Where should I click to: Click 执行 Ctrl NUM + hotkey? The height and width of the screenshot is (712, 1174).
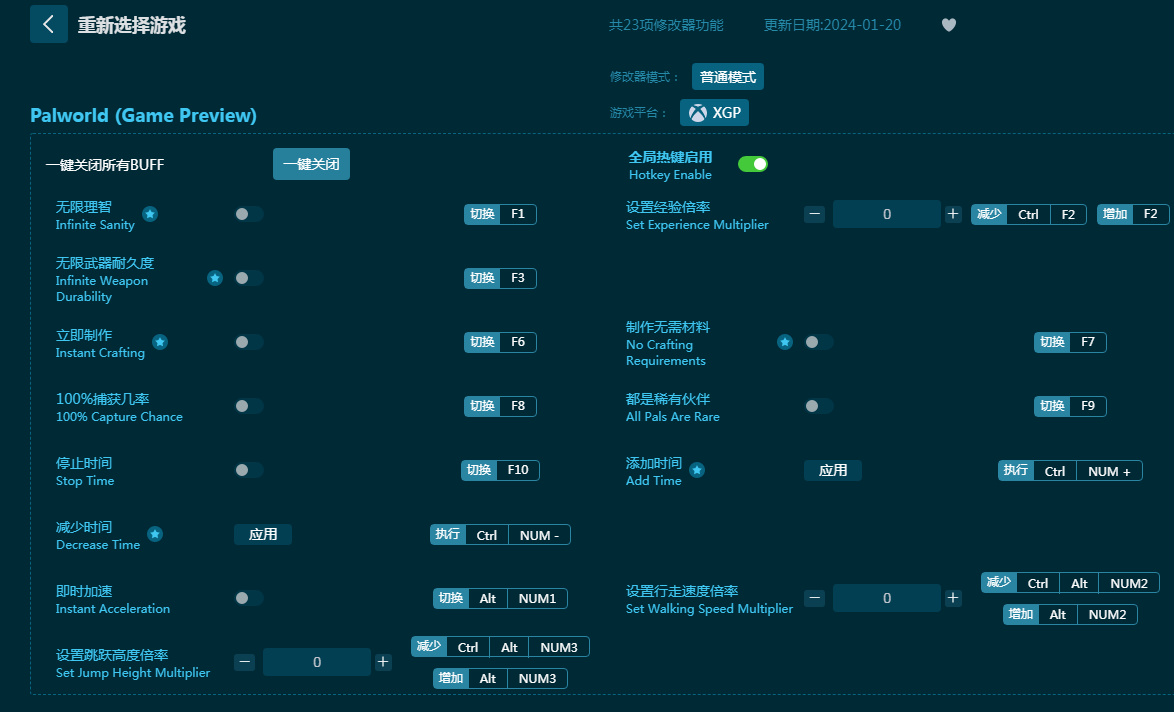click(x=1070, y=471)
